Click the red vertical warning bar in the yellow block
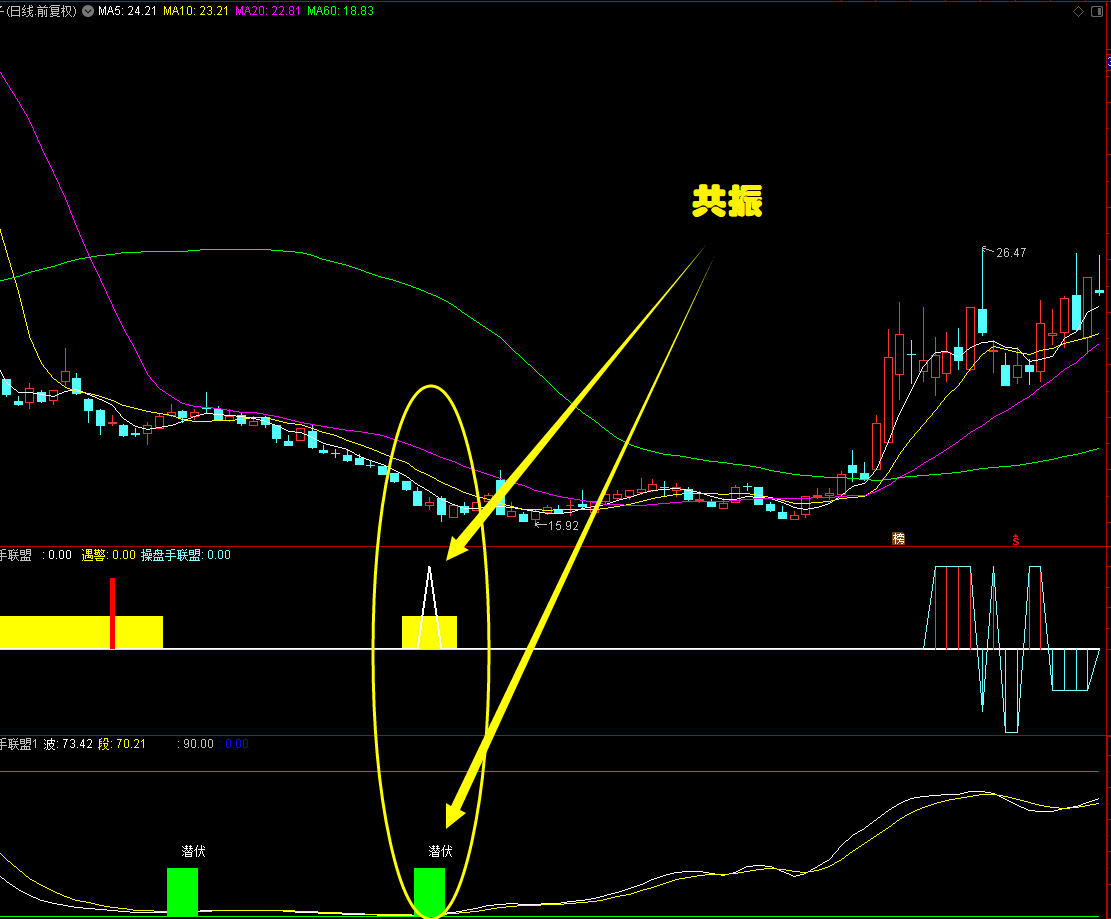 (112, 613)
